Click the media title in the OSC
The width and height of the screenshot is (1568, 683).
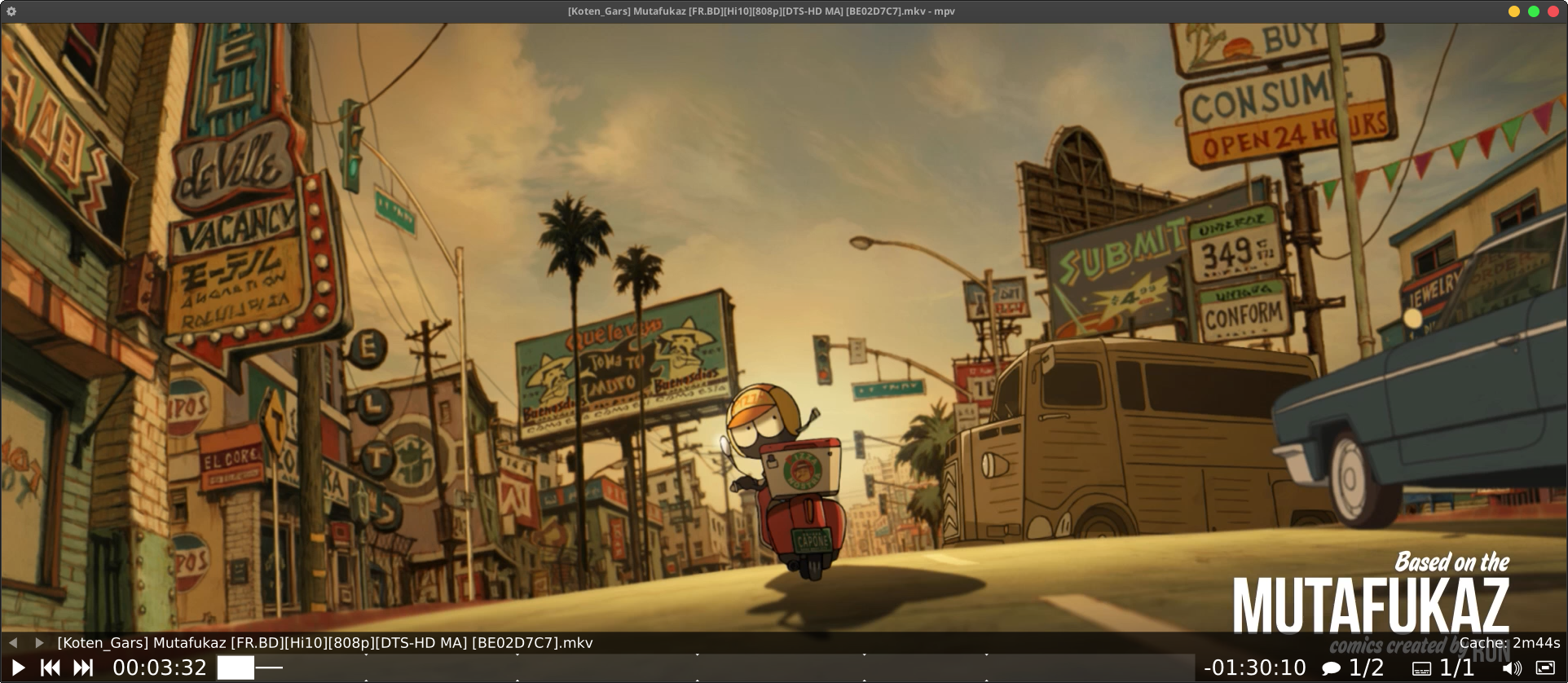[x=325, y=643]
